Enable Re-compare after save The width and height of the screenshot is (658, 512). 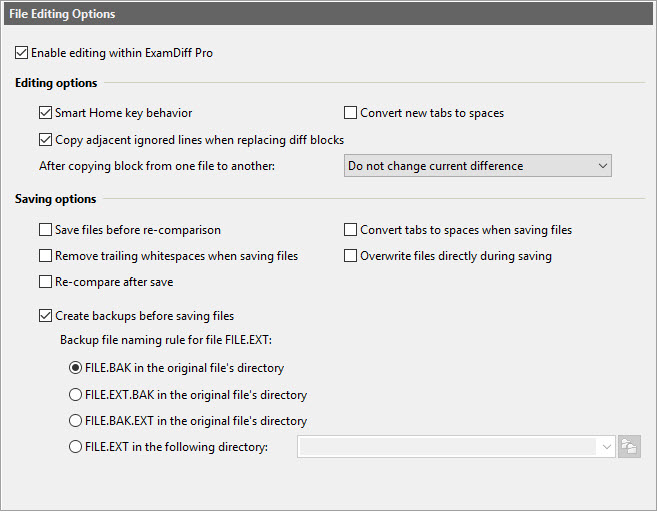45,282
